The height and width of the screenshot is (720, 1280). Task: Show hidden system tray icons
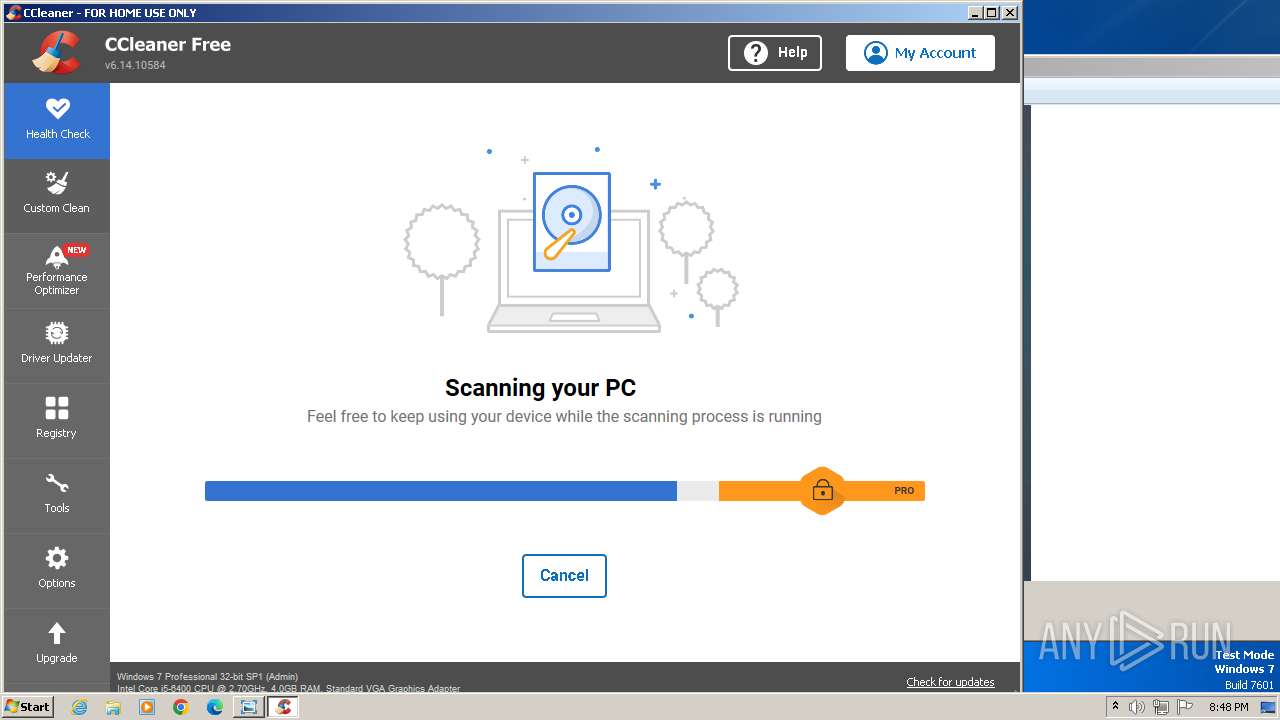coord(1115,707)
